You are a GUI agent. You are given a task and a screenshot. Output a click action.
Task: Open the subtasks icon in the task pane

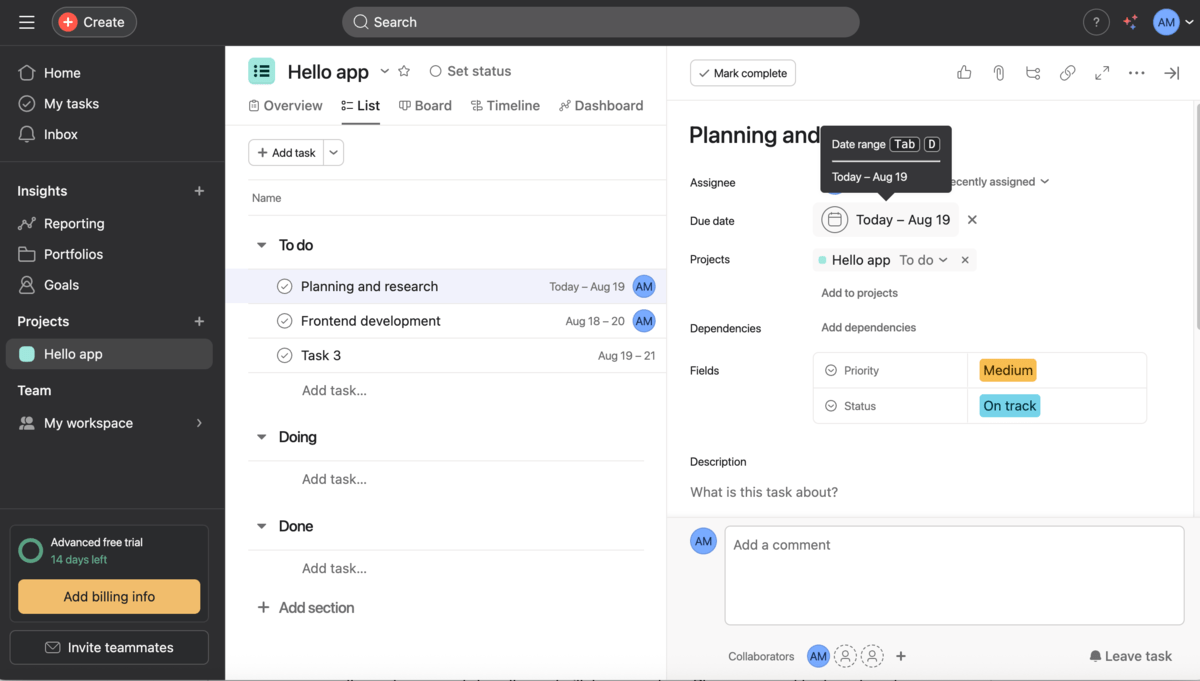1033,72
